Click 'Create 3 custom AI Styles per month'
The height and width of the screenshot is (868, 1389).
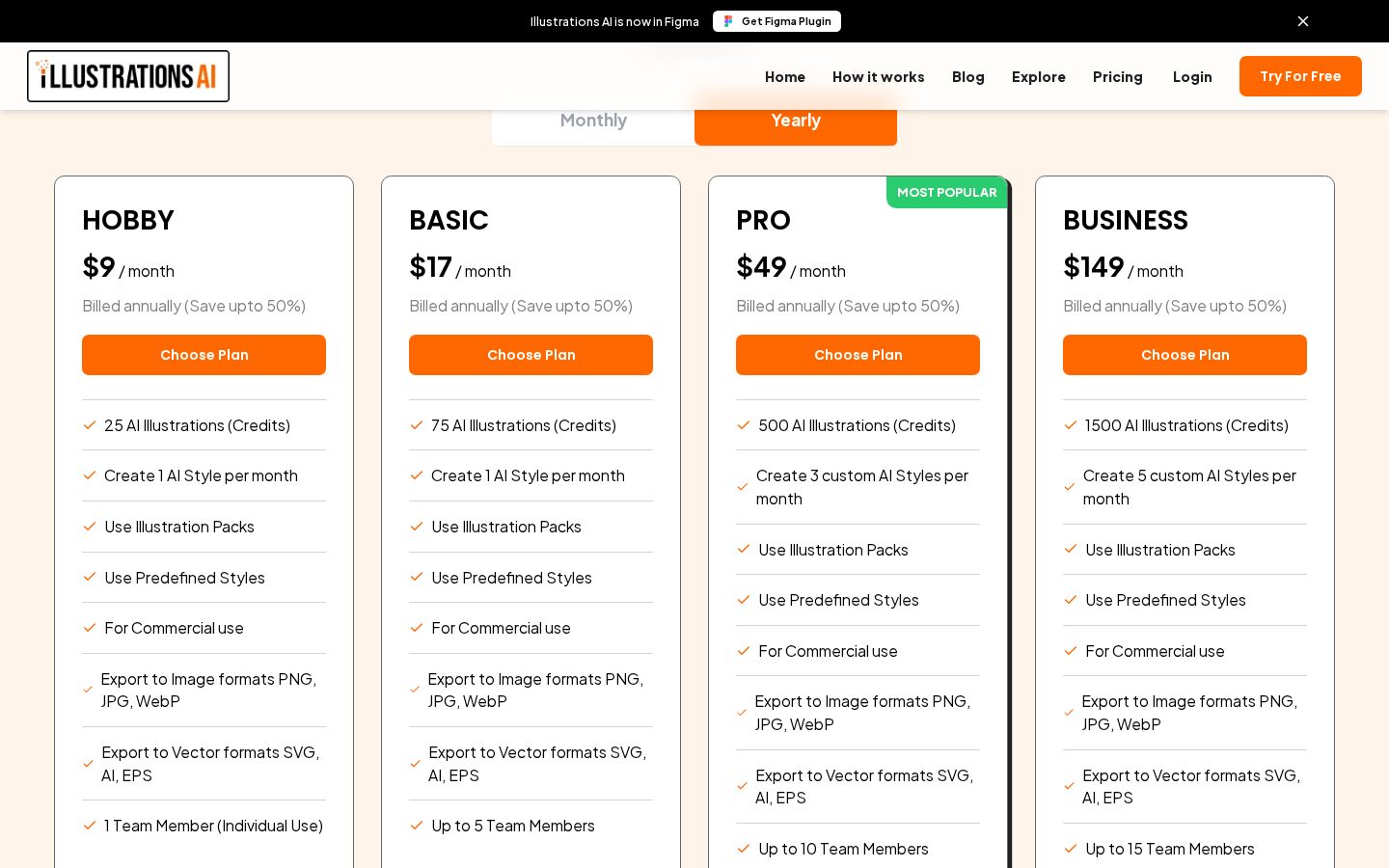[x=862, y=487]
